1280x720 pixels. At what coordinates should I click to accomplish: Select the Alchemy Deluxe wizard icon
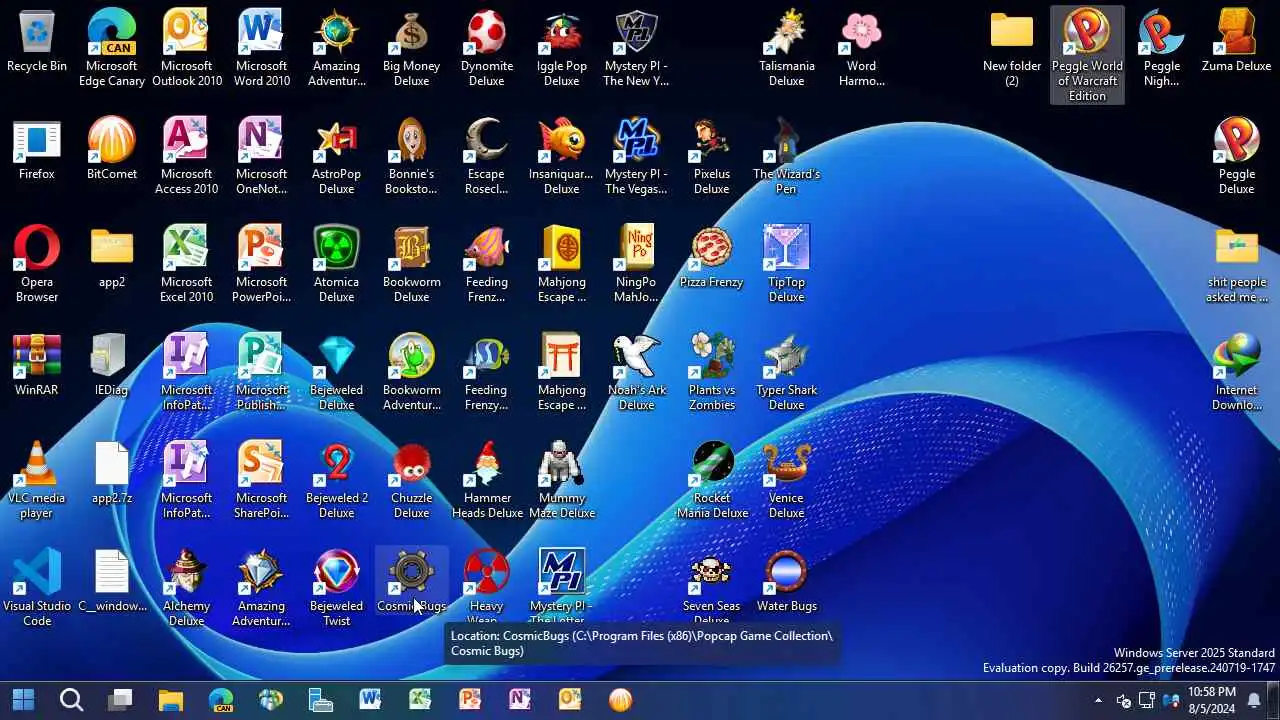pyautogui.click(x=187, y=587)
